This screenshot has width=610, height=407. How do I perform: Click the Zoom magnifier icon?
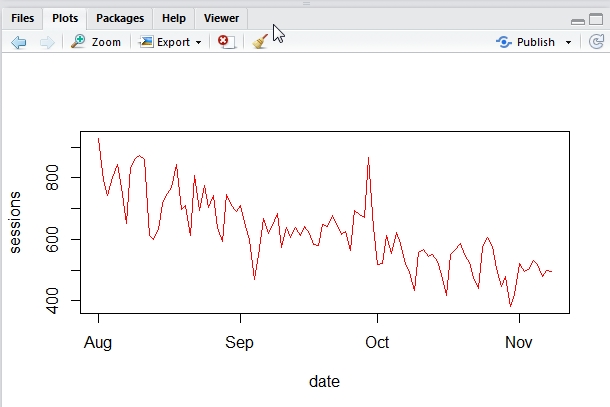click(78, 41)
